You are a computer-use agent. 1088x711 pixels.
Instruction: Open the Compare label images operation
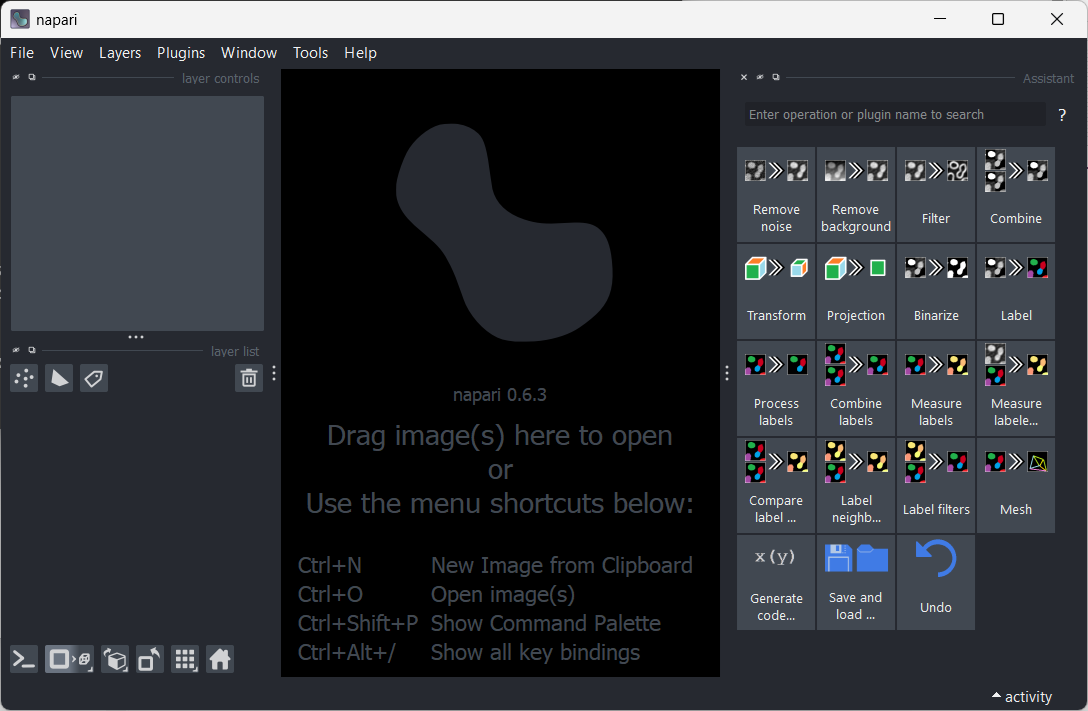click(776, 486)
